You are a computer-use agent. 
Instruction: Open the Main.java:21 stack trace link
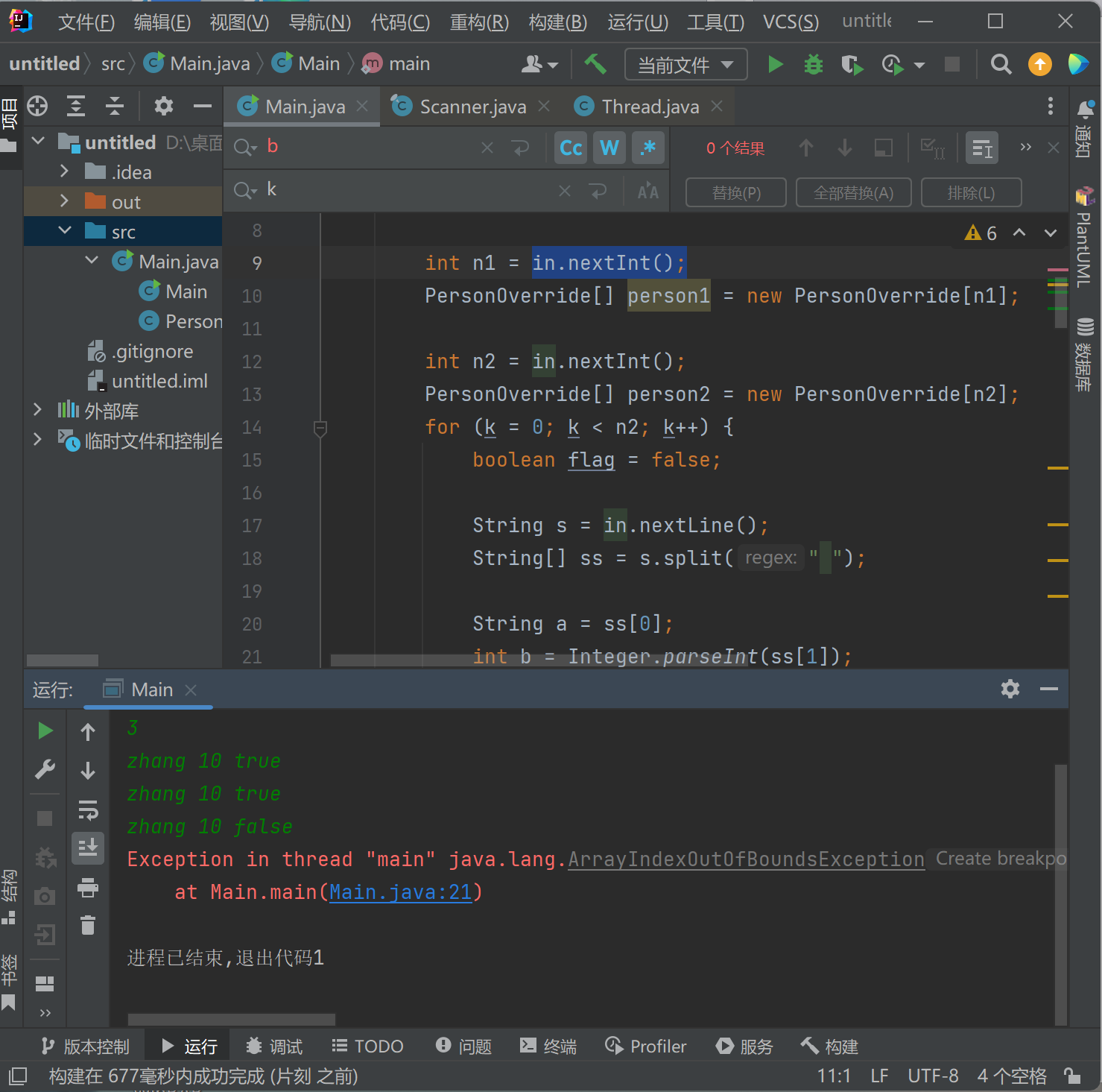coord(401,892)
